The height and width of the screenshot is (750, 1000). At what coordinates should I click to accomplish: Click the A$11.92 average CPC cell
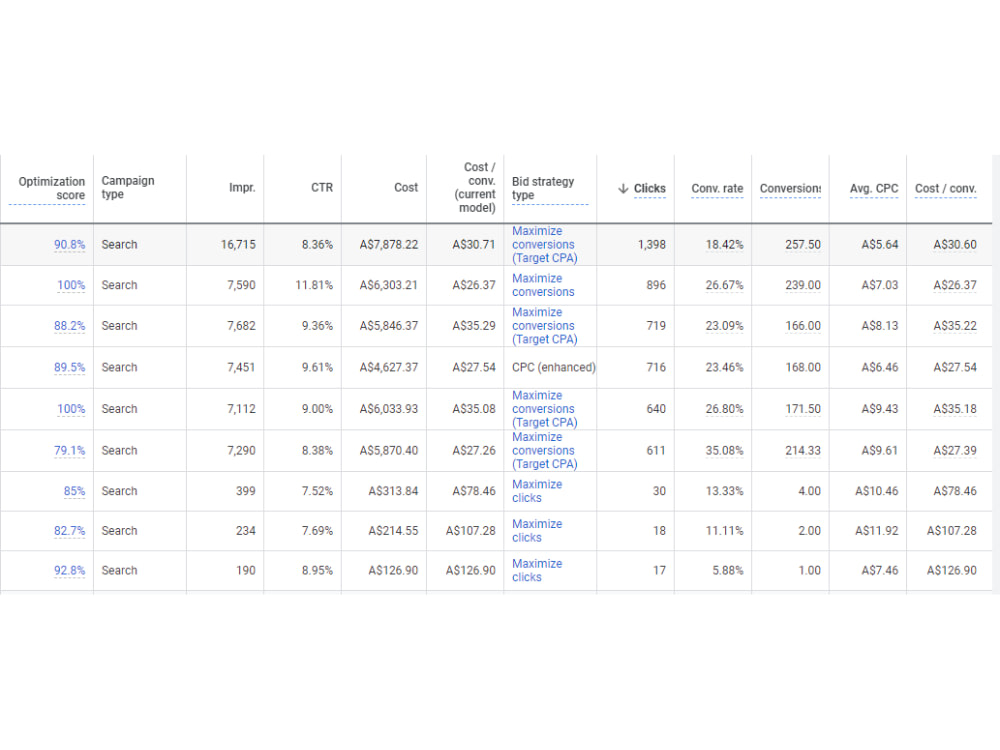point(877,531)
